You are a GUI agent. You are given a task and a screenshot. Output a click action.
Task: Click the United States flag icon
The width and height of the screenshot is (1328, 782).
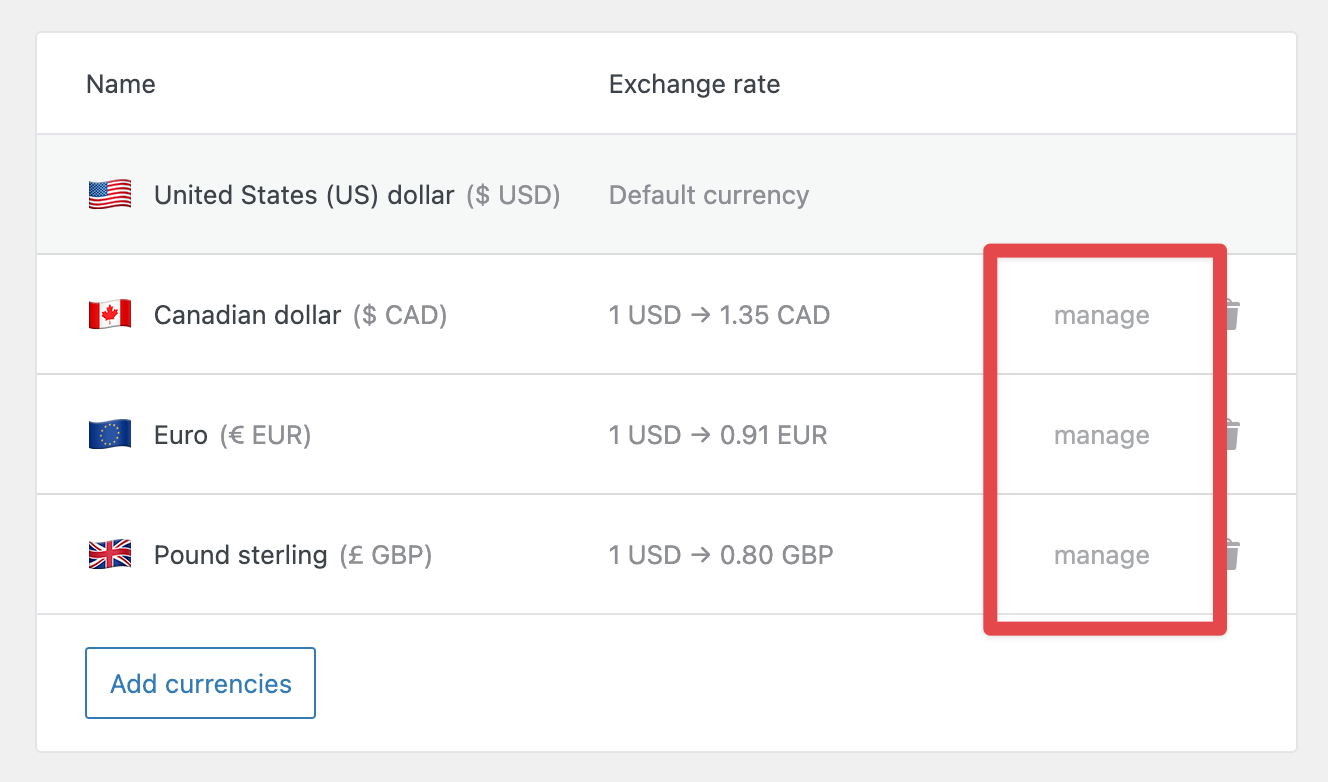click(x=110, y=195)
